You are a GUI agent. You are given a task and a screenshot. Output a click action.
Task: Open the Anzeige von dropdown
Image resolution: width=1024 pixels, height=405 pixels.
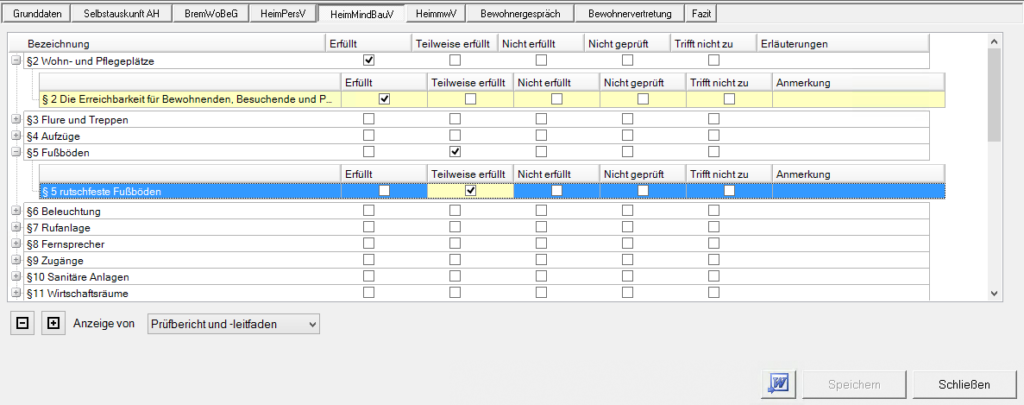(232, 324)
